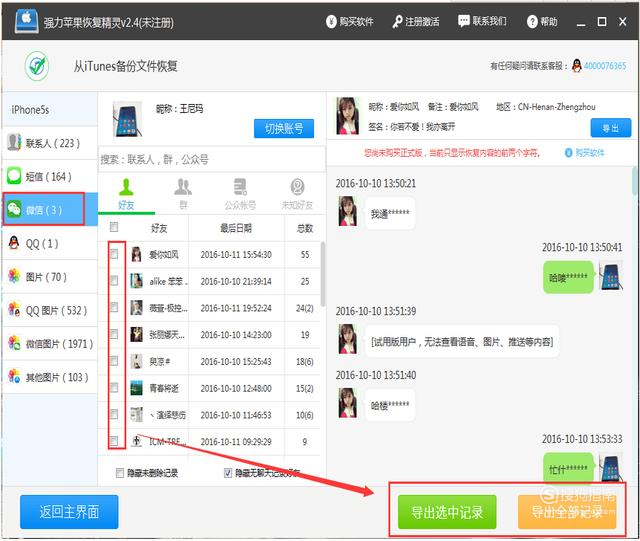The height and width of the screenshot is (541, 640).
Task: Check the box for the alike friend row
Action: coord(114,281)
